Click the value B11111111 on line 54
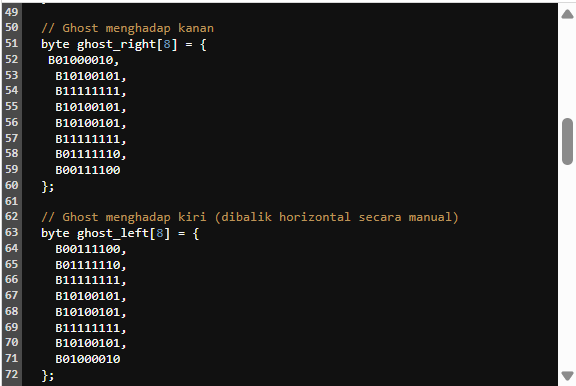 click(x=88, y=91)
